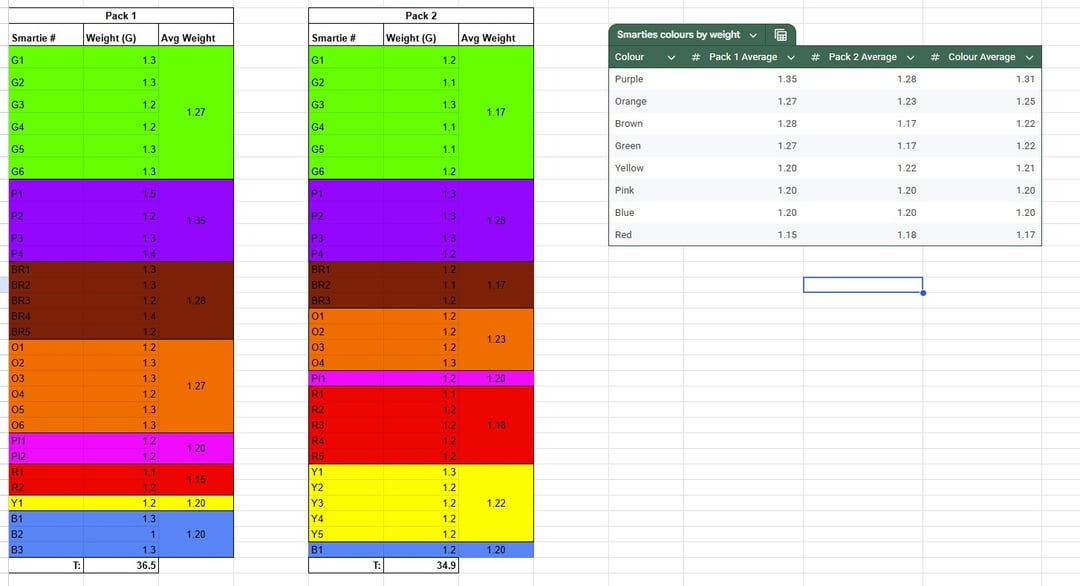This screenshot has width=1080, height=586.
Task: Click the number type icon for Colour Average
Action: pyautogui.click(x=935, y=57)
